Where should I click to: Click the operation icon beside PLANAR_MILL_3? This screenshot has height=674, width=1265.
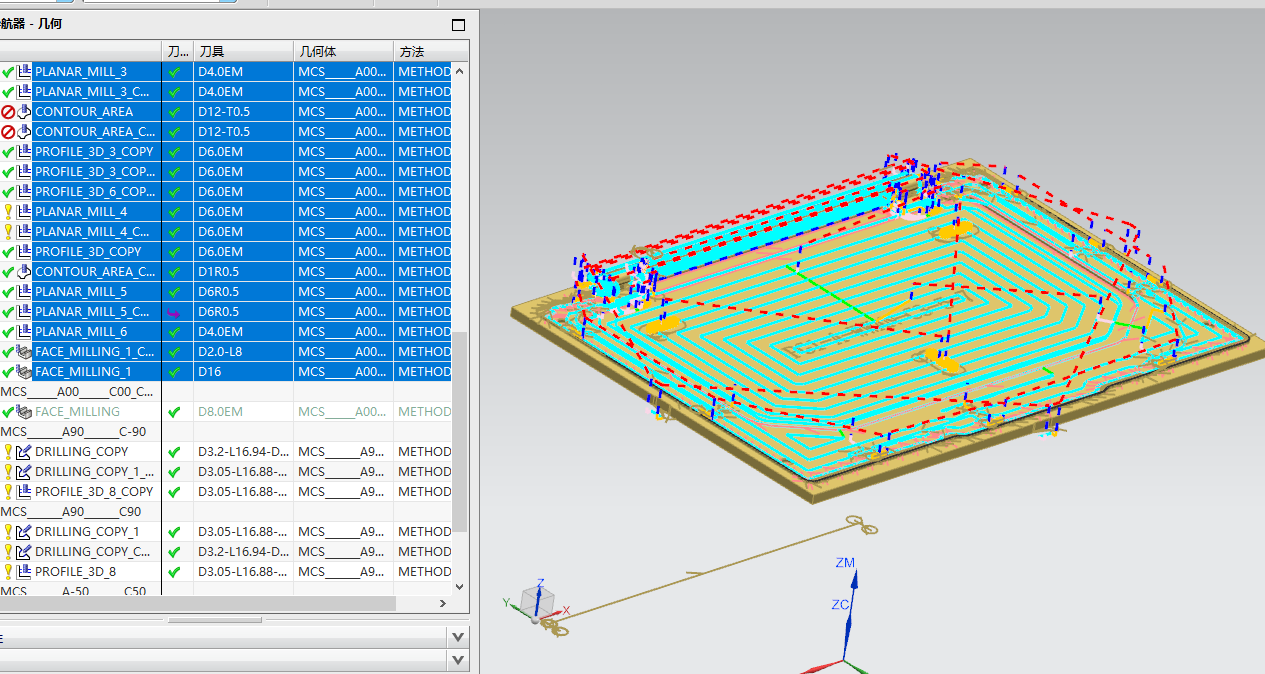pos(25,72)
